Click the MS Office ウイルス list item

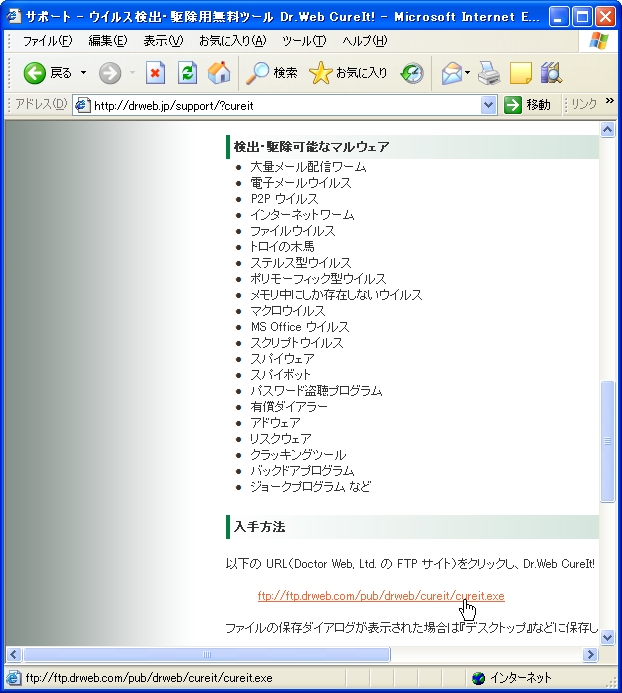(x=300, y=327)
